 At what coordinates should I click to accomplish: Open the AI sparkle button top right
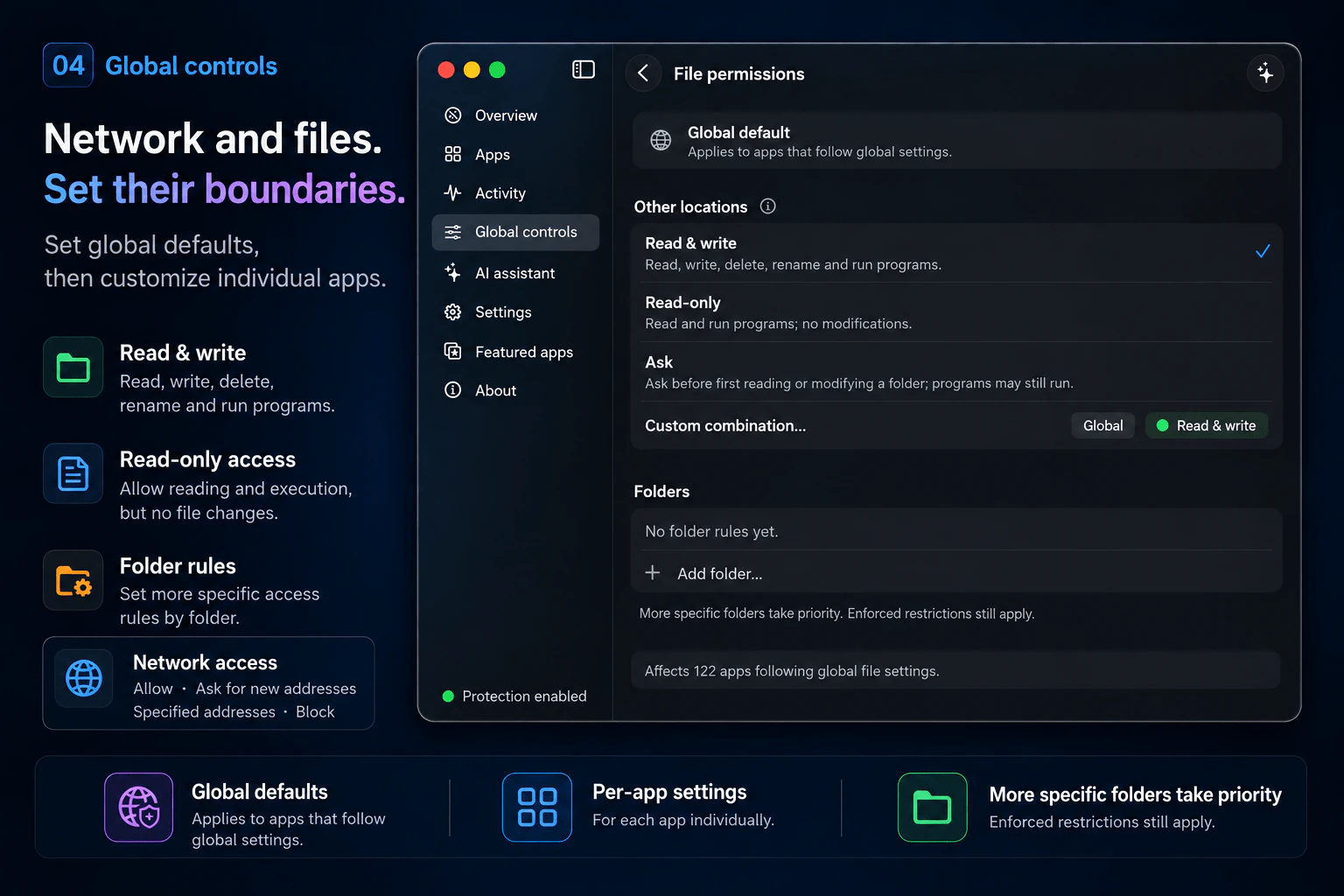coord(1265,73)
